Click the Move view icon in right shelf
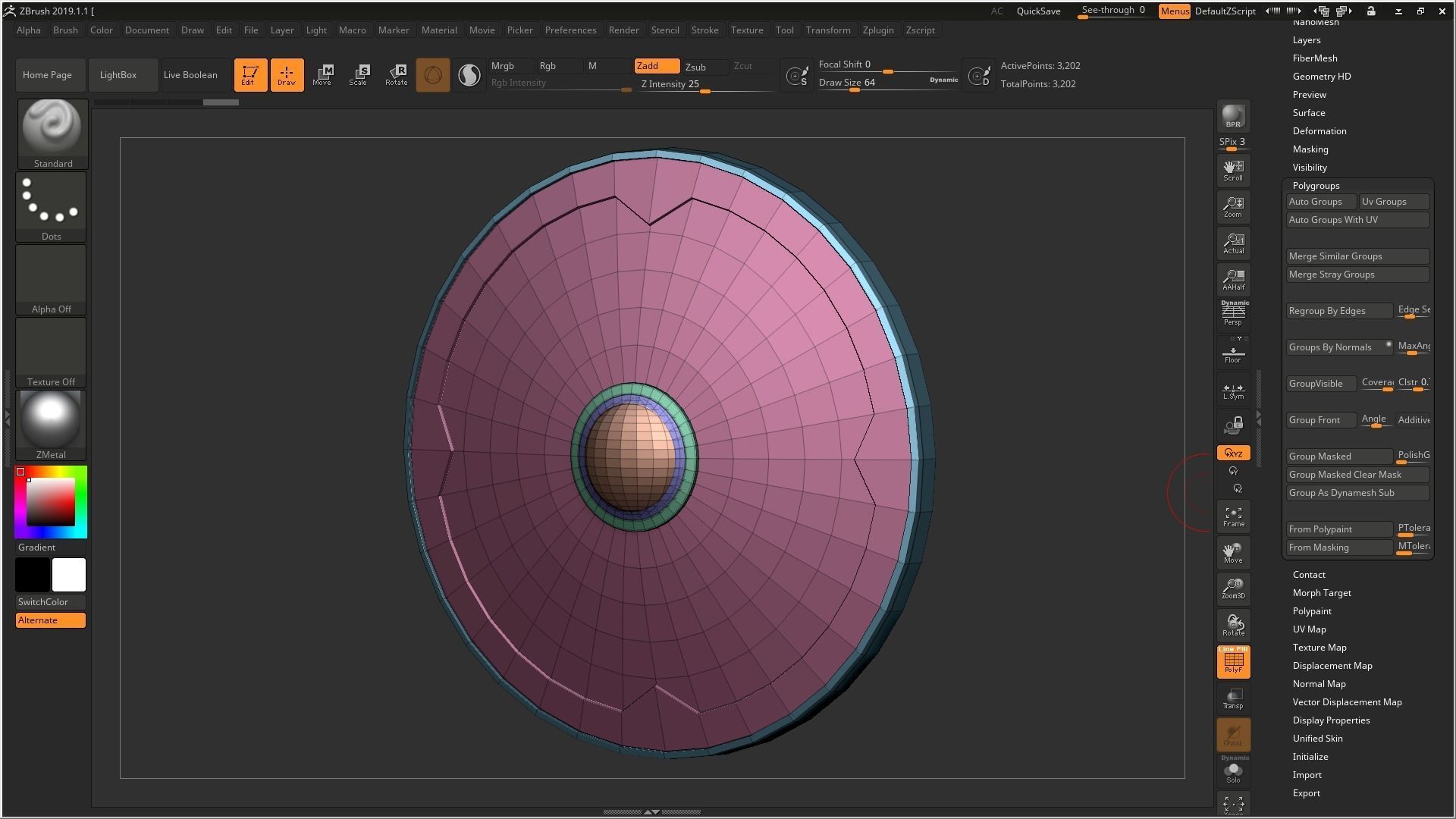The height and width of the screenshot is (819, 1456). pyautogui.click(x=1233, y=552)
